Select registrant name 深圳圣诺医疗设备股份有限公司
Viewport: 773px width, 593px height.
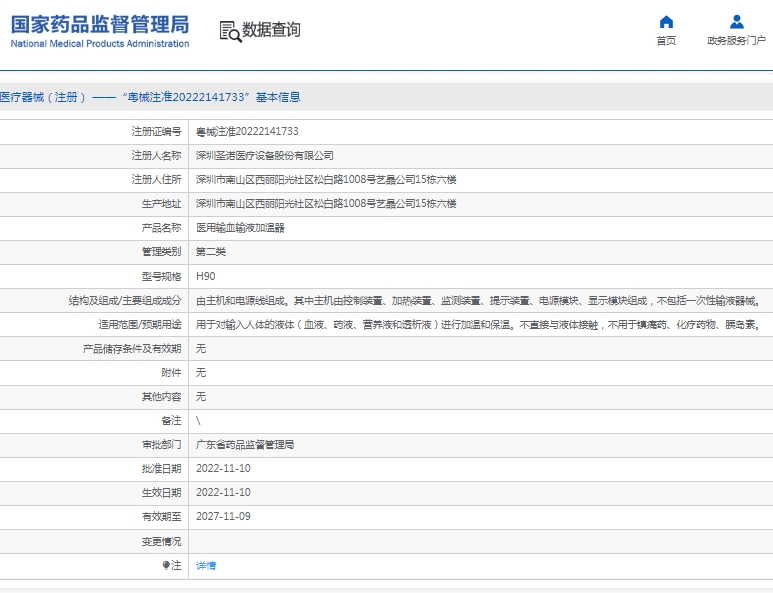point(265,155)
